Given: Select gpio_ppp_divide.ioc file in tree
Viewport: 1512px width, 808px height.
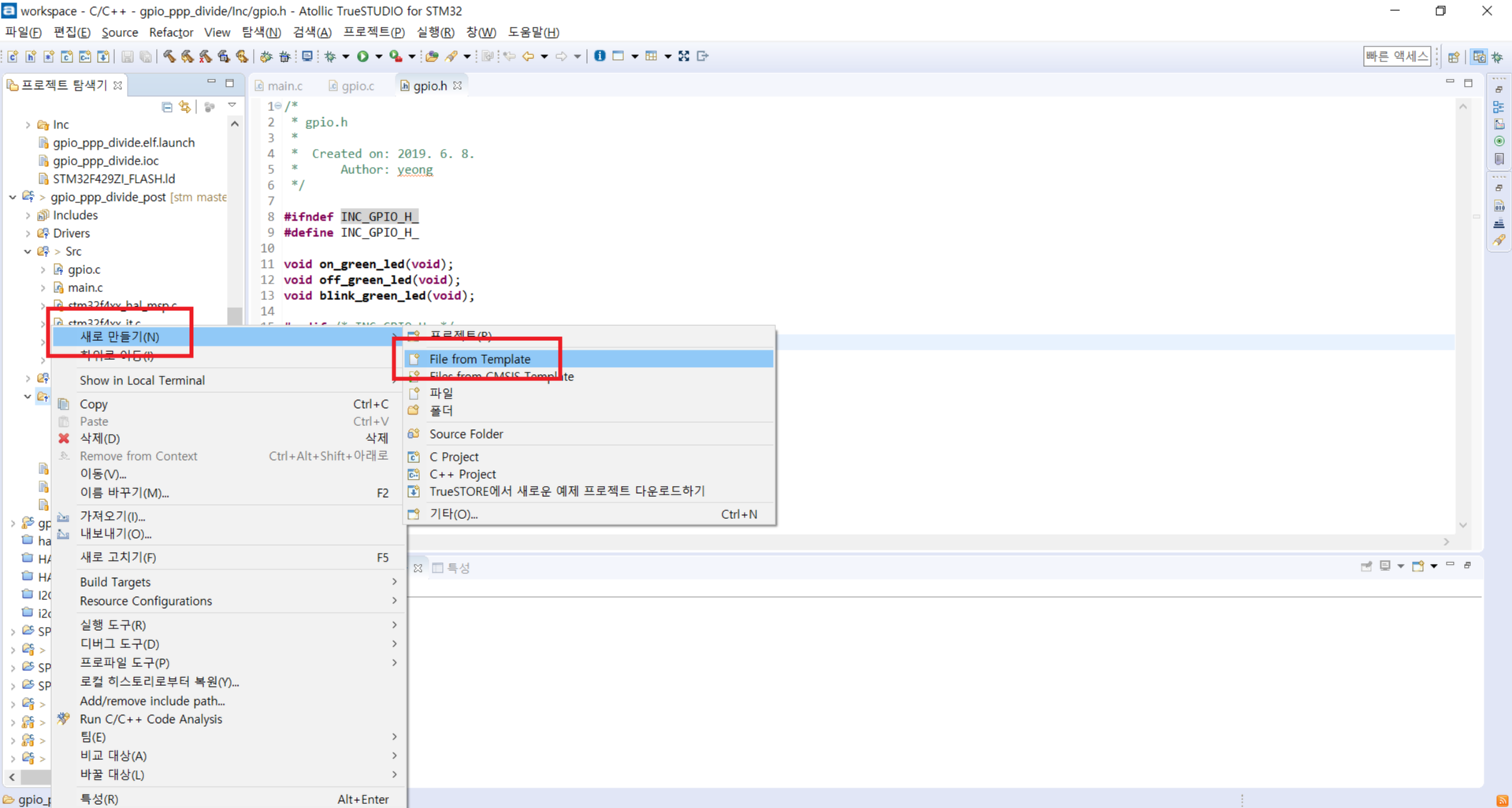Looking at the screenshot, I should [106, 161].
